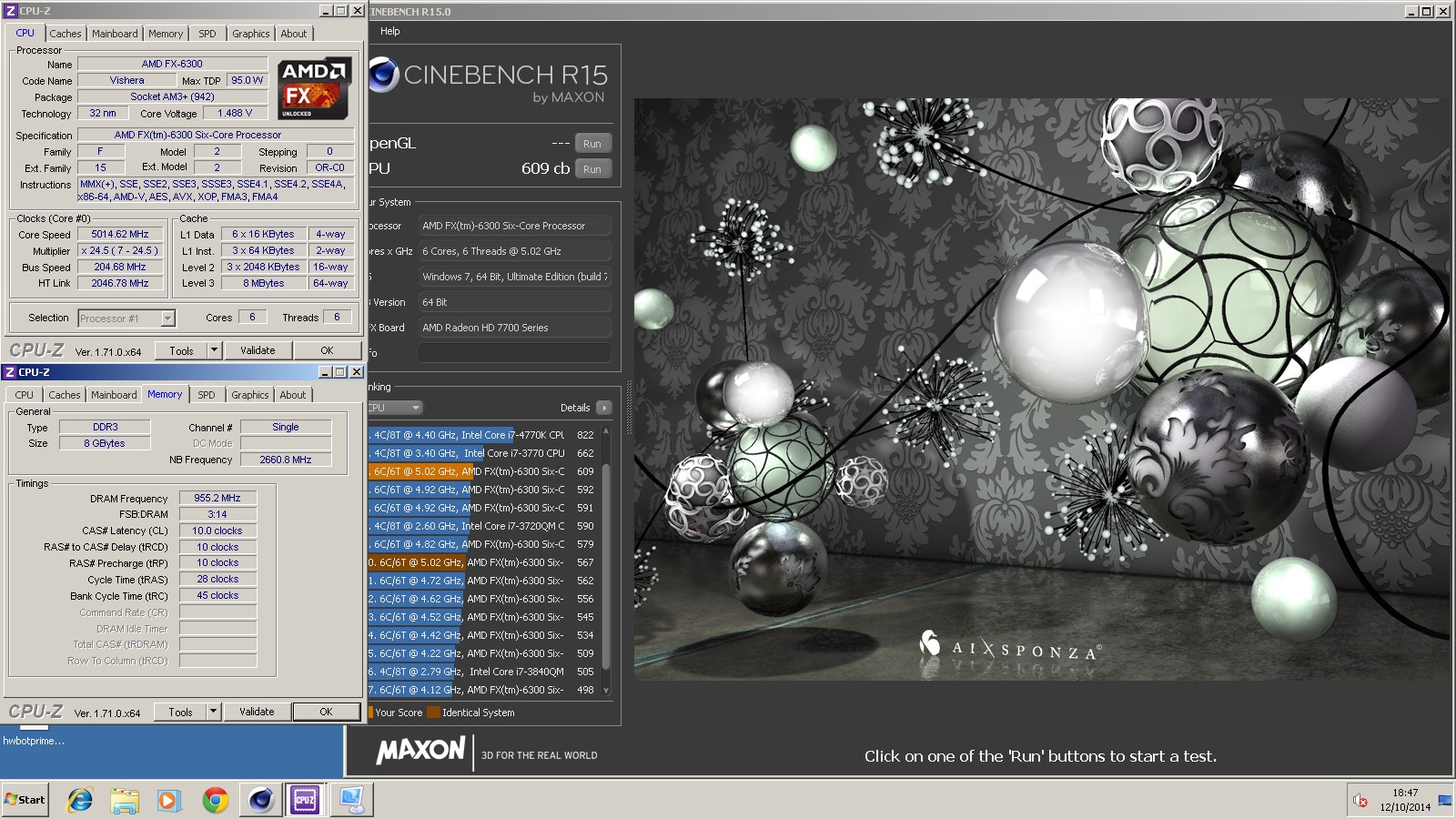Open the Tools dropdown arrow, Memory CPU-Z window

click(x=213, y=712)
